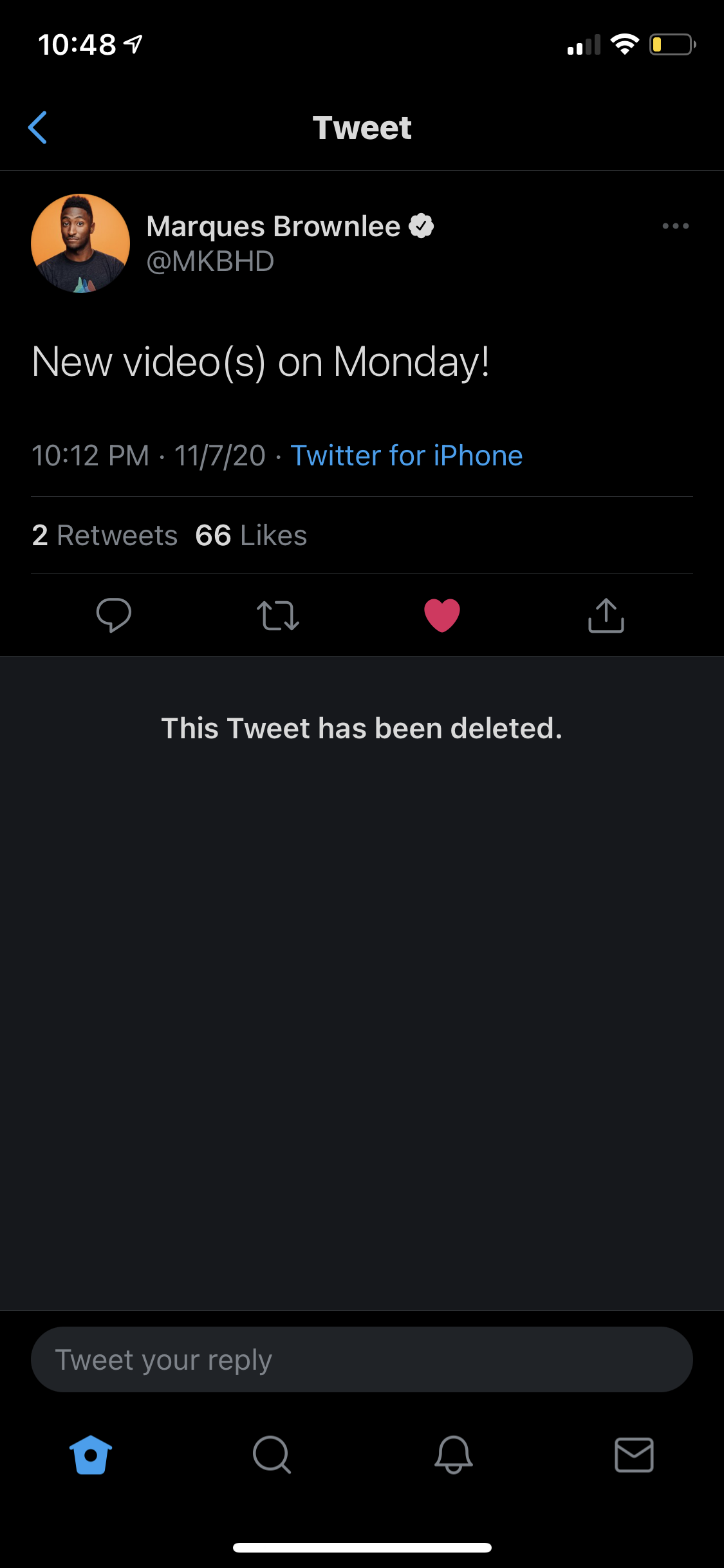Viewport: 724px width, 1568px height.
Task: Tap the 10:48 clock in status bar
Action: [77, 44]
